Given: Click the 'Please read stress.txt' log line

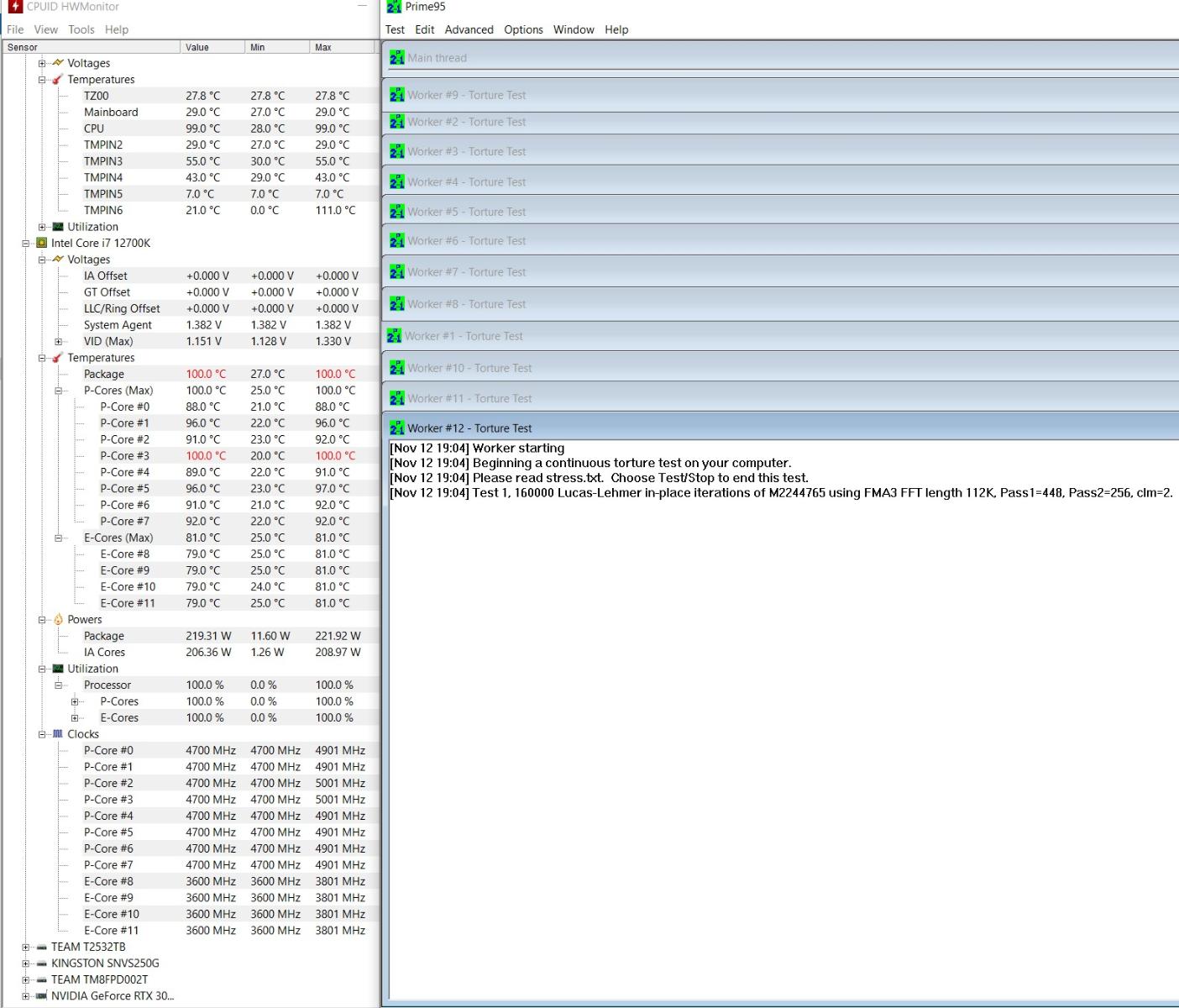Looking at the screenshot, I should point(599,478).
